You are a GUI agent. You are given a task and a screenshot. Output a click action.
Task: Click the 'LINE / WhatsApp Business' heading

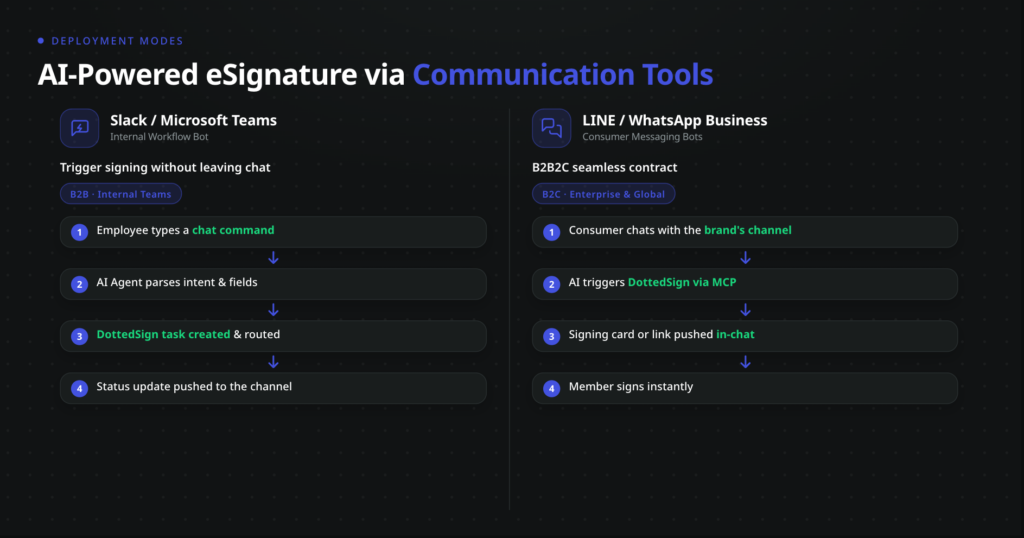(675, 120)
